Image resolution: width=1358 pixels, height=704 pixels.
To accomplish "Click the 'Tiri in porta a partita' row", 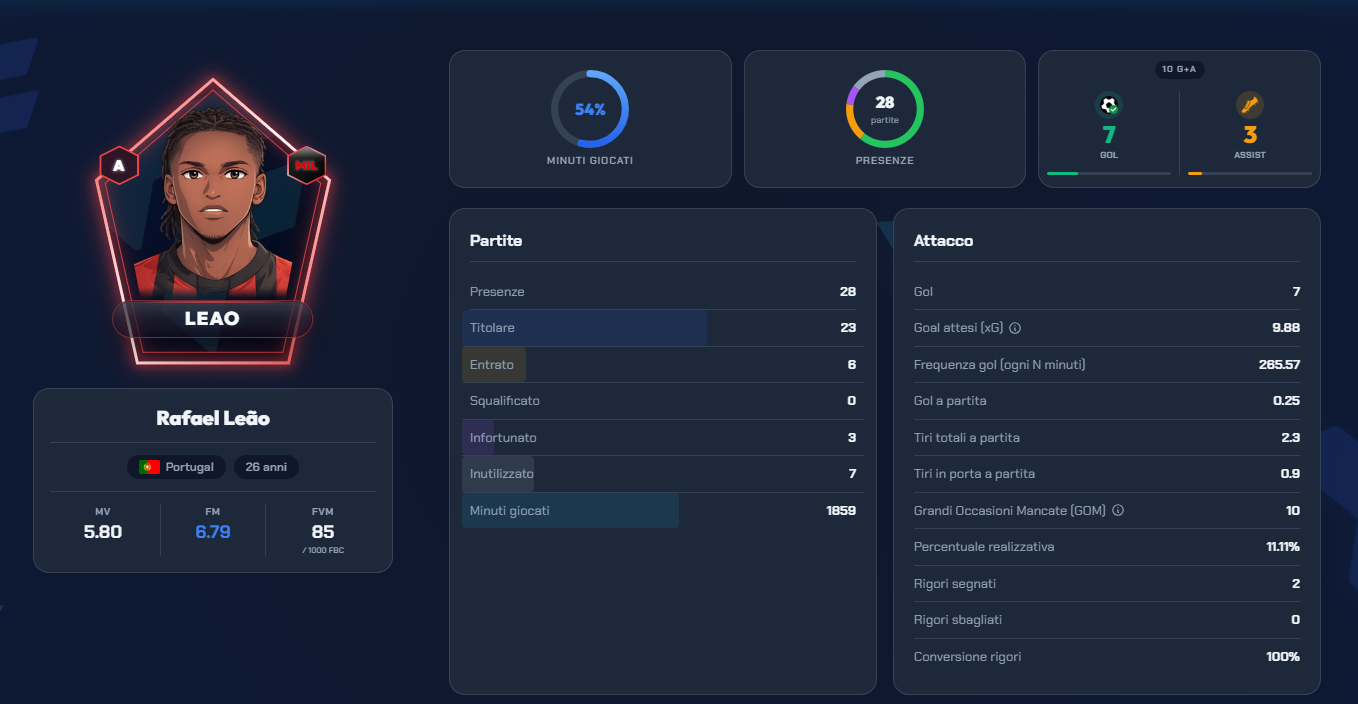I will click(1107, 474).
